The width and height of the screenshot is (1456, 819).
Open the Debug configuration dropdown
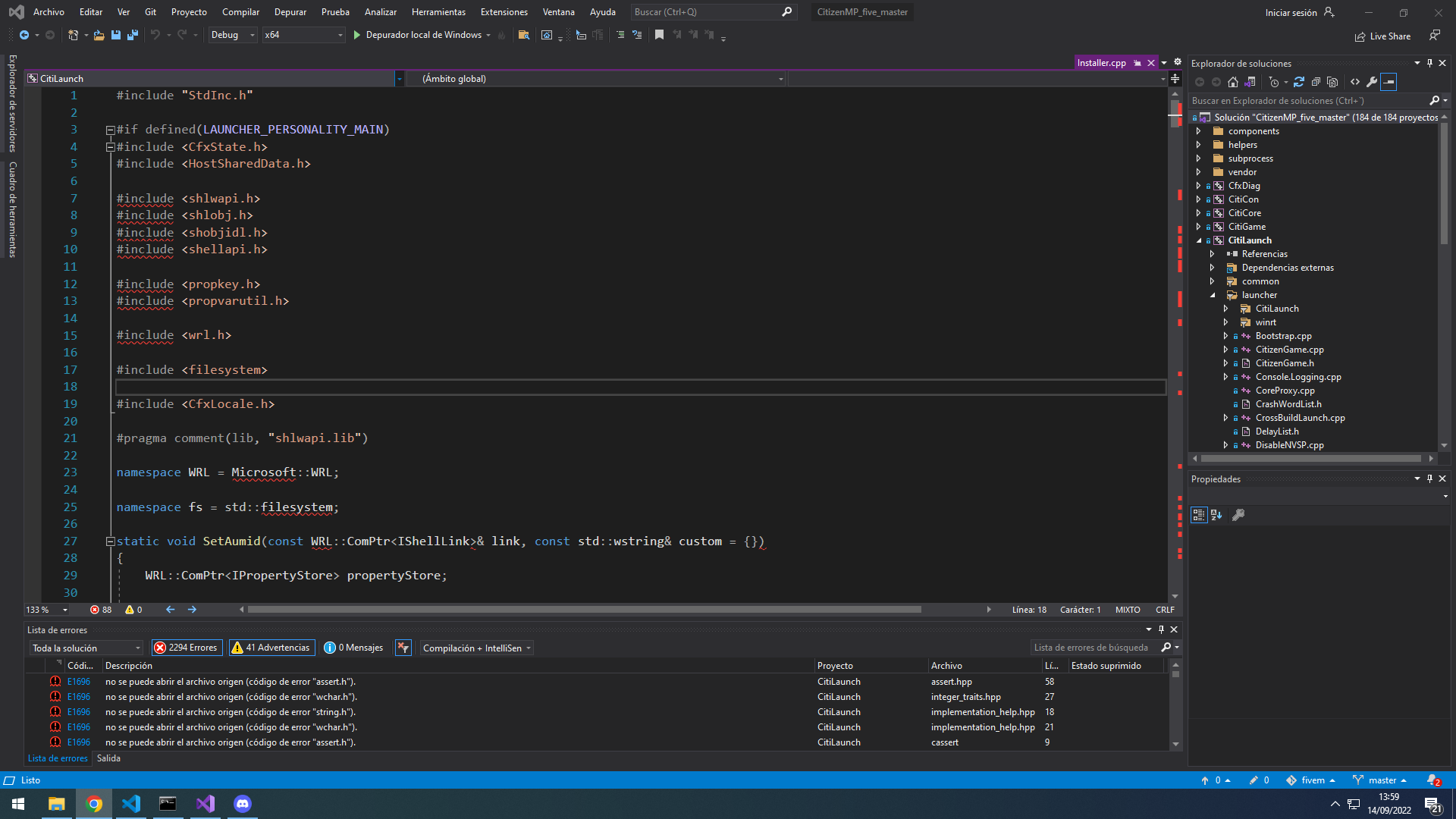pyautogui.click(x=233, y=35)
